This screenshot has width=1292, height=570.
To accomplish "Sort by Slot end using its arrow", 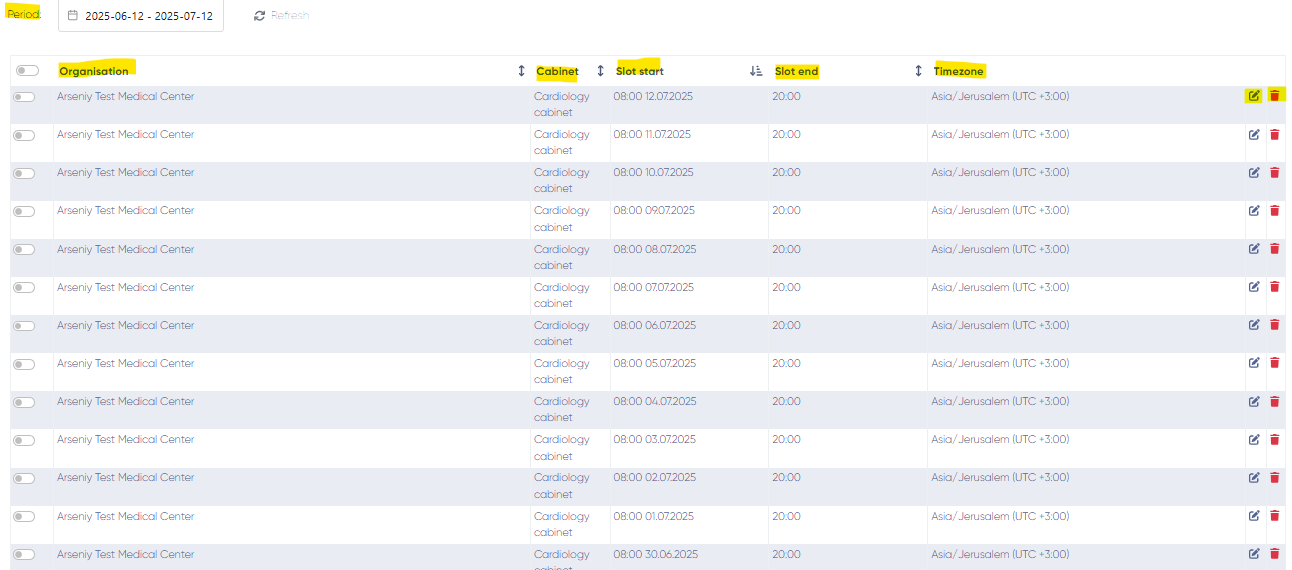I will [x=918, y=71].
